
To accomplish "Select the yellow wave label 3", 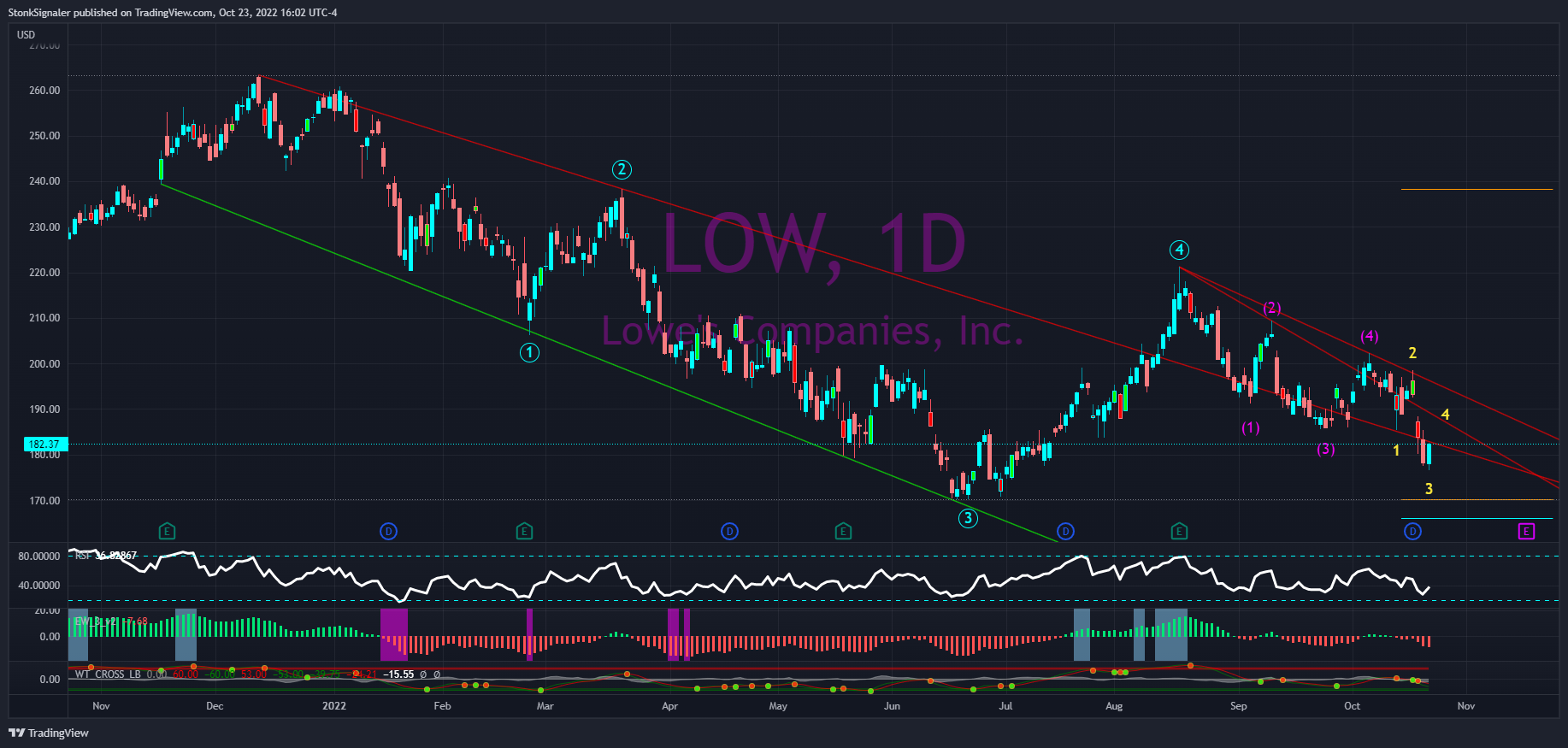I will [x=1429, y=489].
